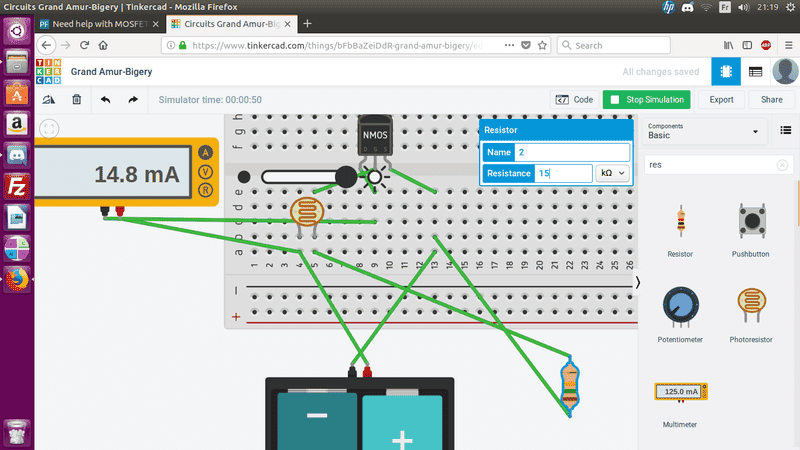This screenshot has height=450, width=800.
Task: Click the rotate component icon
Action: click(49, 100)
